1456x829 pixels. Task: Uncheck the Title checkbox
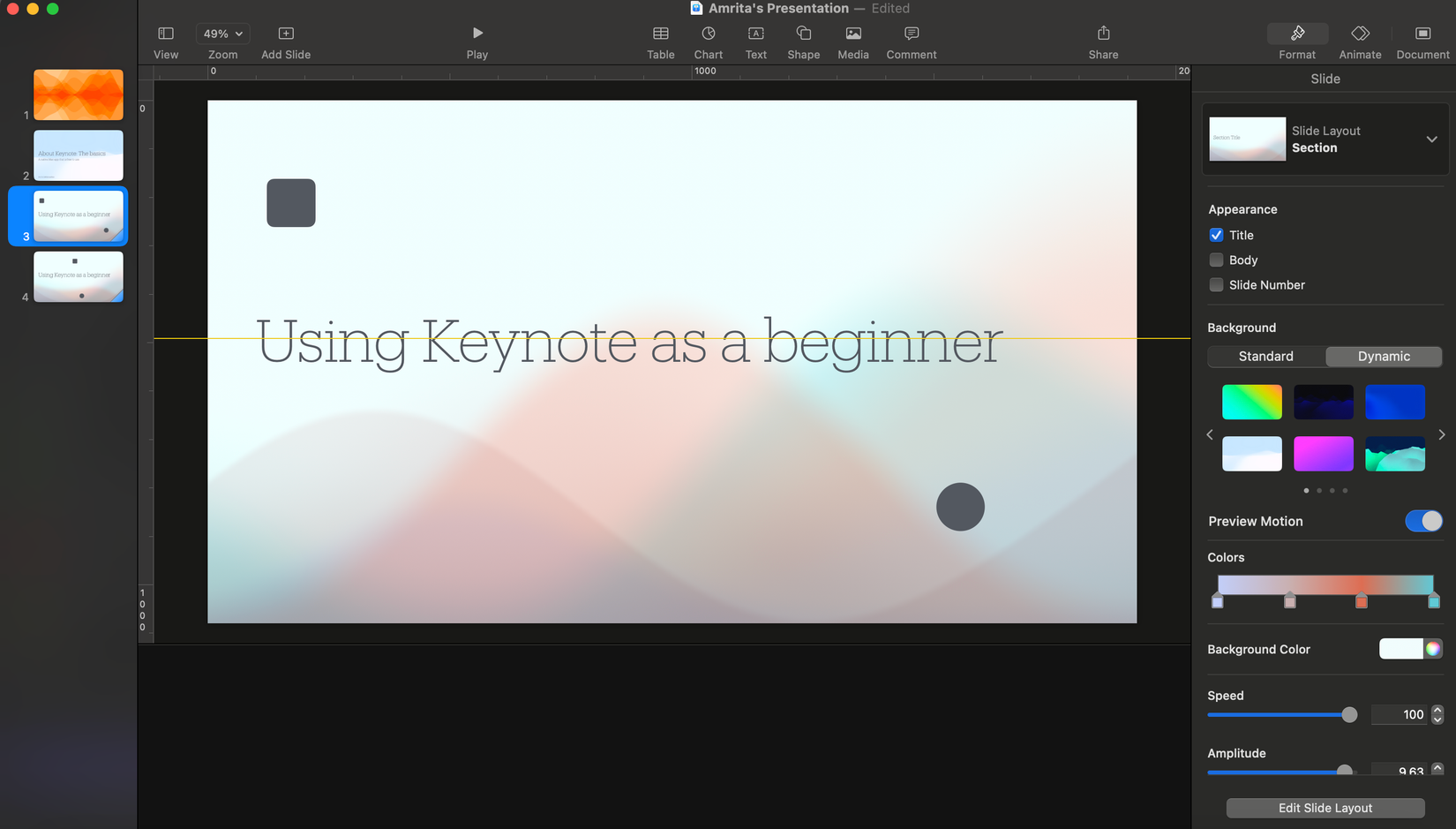tap(1216, 235)
